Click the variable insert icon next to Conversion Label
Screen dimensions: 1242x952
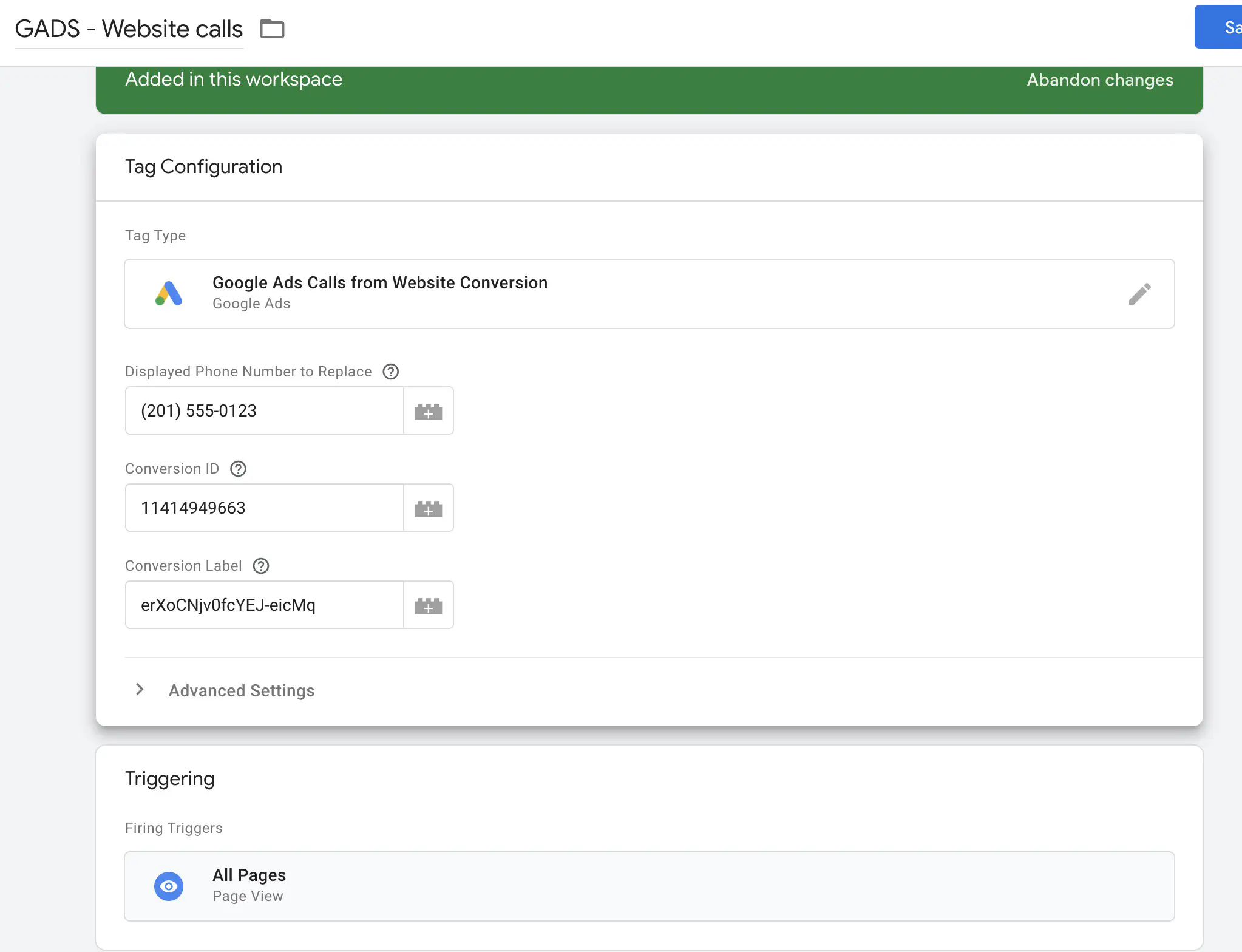[428, 604]
